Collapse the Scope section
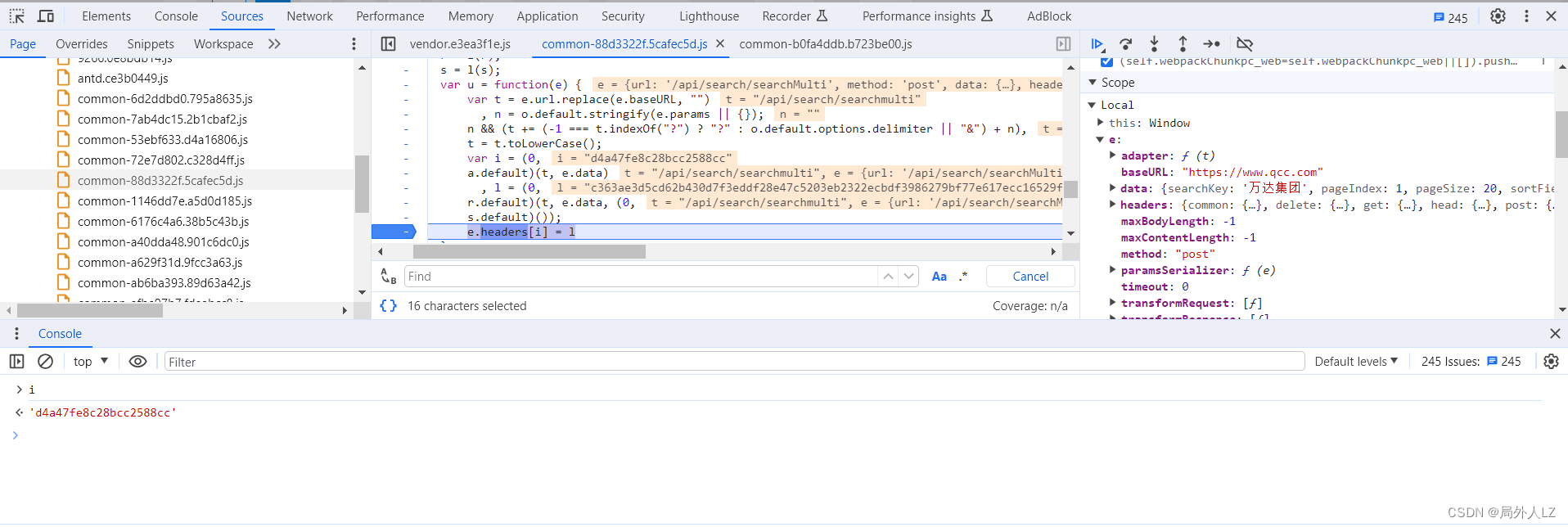The height and width of the screenshot is (527, 1568). tap(1093, 83)
